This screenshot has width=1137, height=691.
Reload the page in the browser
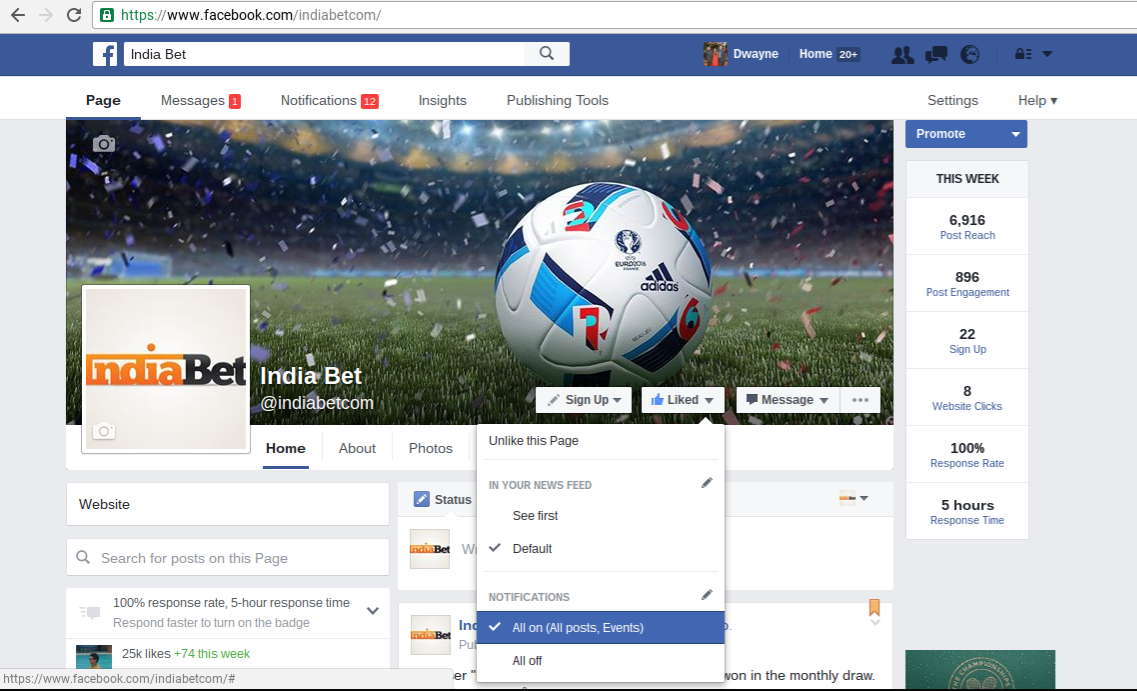pos(73,15)
